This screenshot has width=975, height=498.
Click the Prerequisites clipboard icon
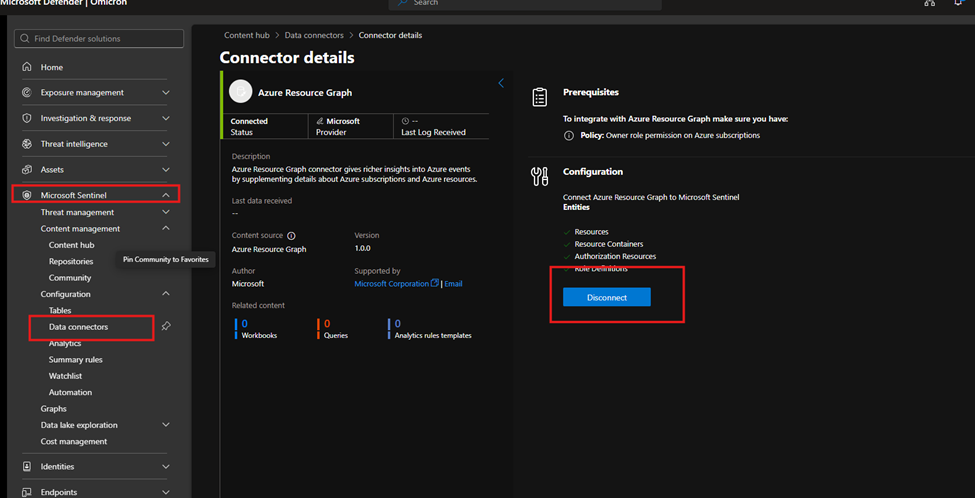tap(539, 96)
